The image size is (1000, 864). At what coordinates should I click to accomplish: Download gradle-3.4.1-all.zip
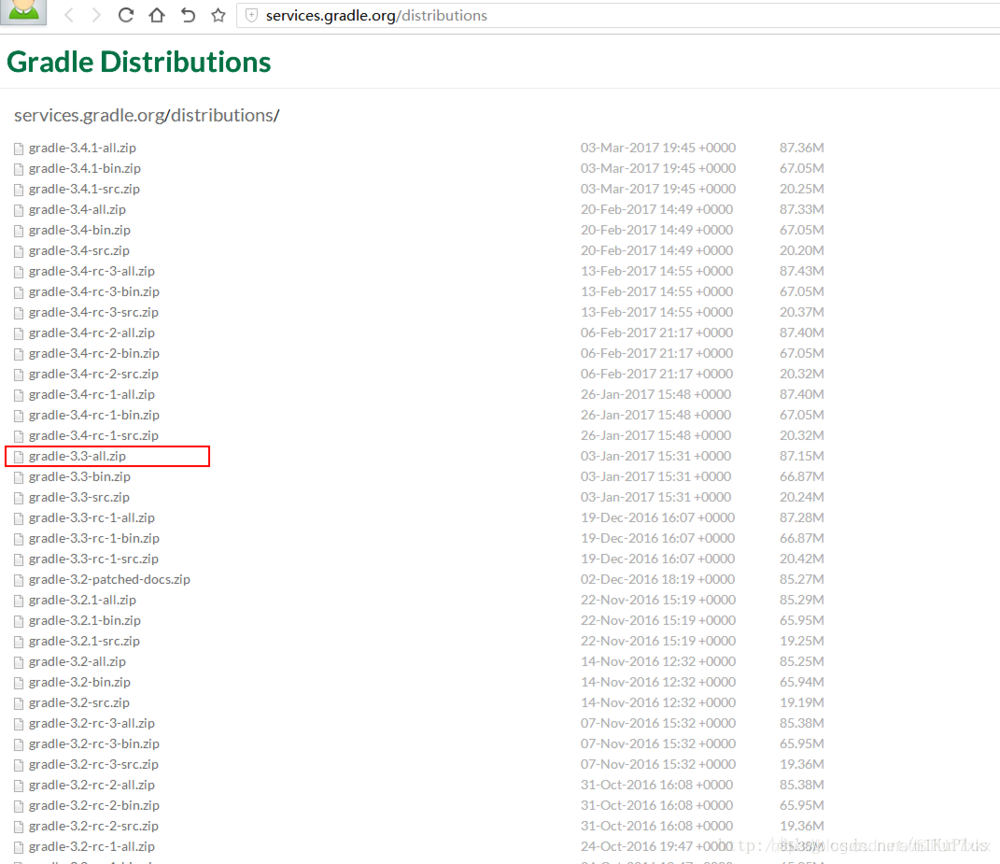(82, 148)
